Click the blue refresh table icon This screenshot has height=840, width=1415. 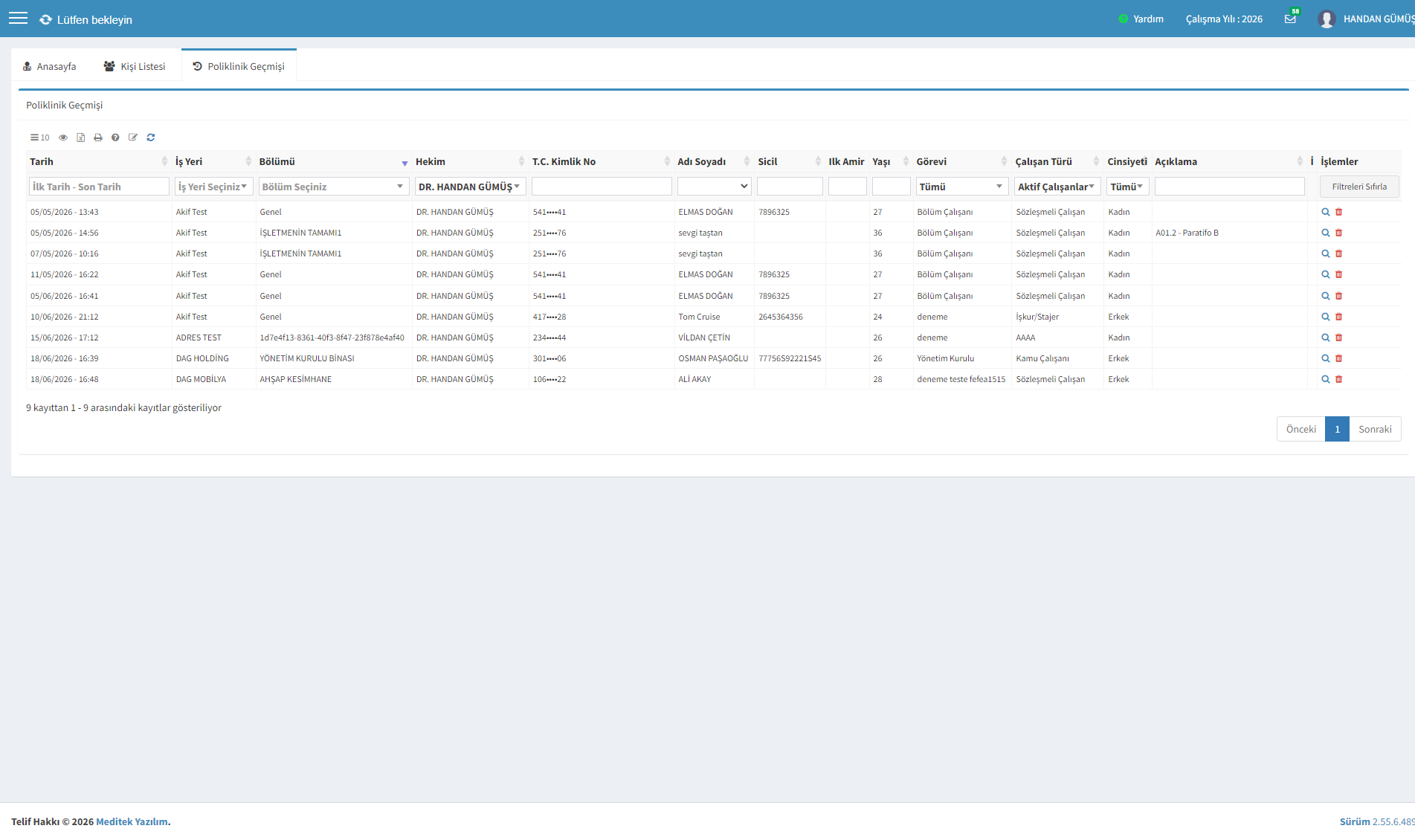click(151, 138)
